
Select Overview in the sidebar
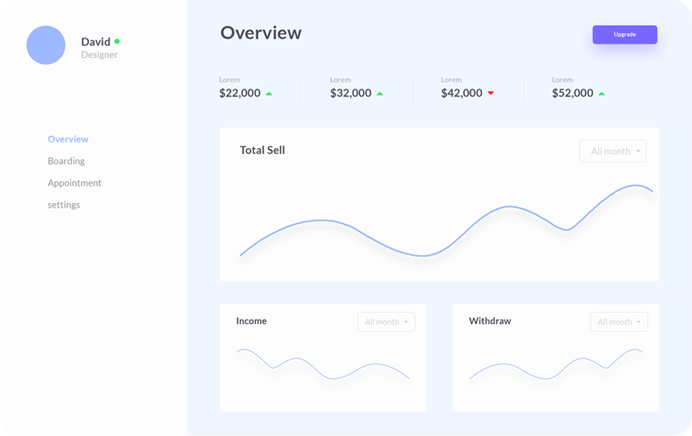(x=68, y=139)
